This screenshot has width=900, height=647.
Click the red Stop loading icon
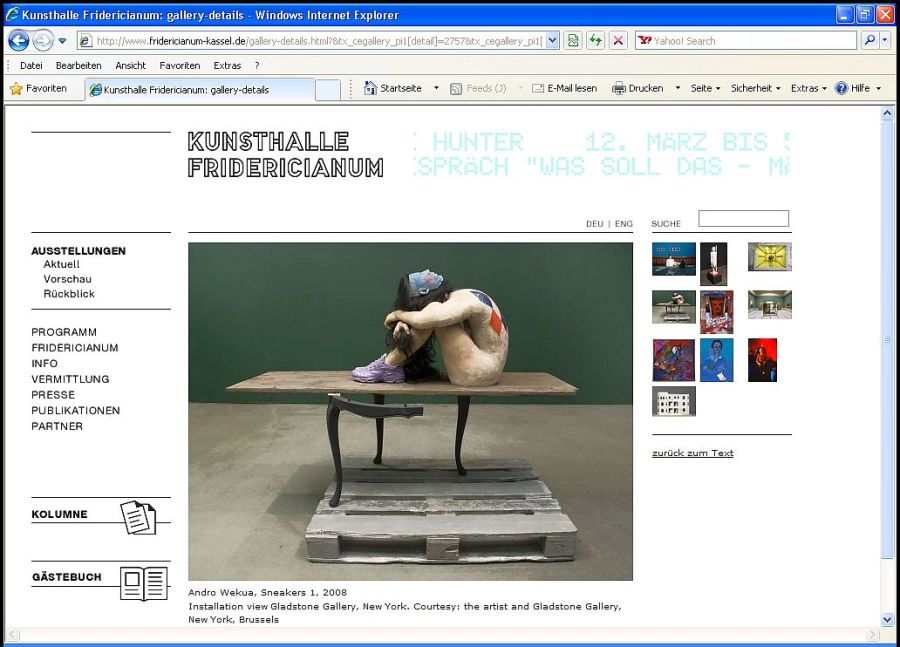click(x=618, y=41)
